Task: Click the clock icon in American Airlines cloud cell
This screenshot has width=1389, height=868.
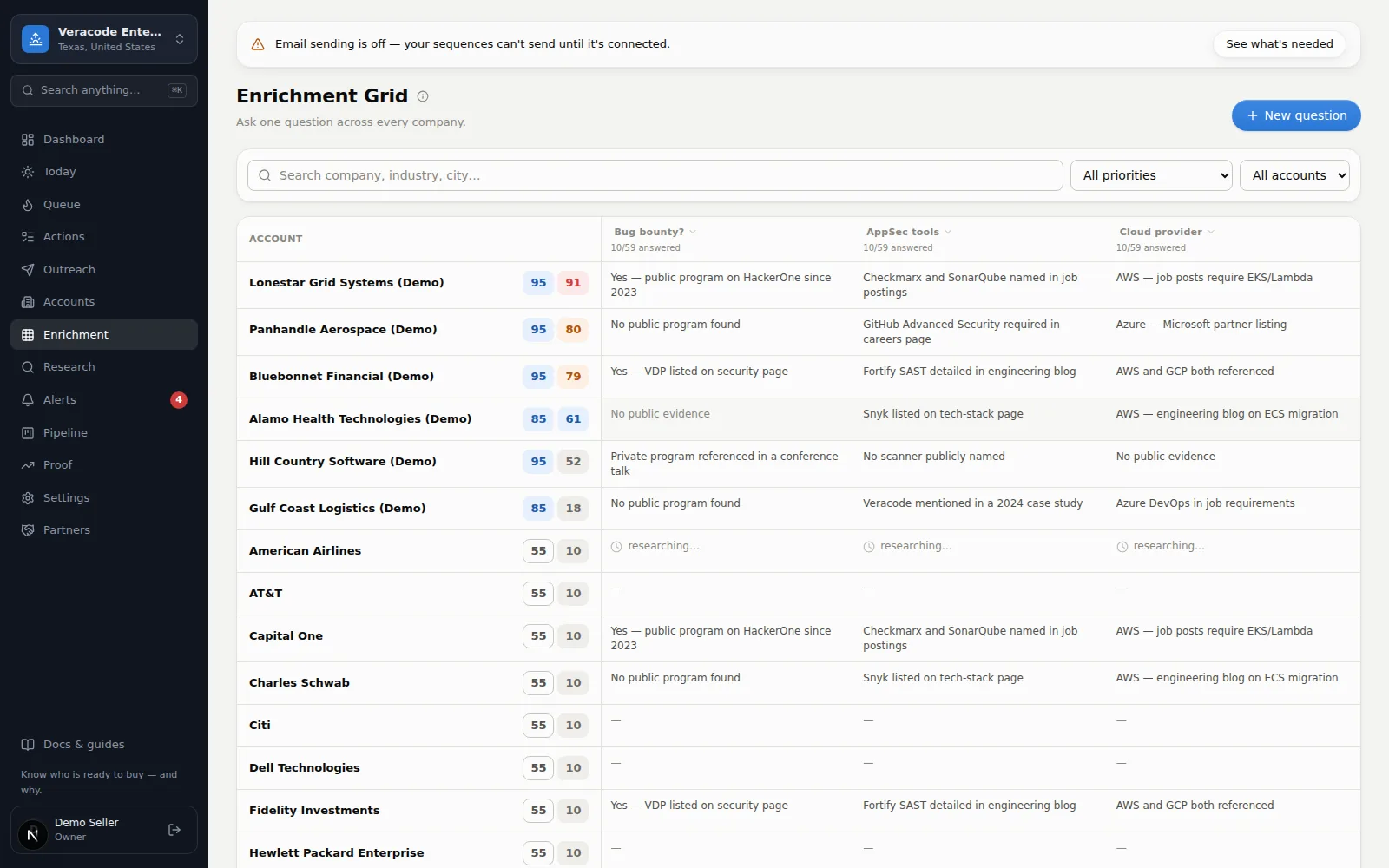Action: click(x=1122, y=547)
